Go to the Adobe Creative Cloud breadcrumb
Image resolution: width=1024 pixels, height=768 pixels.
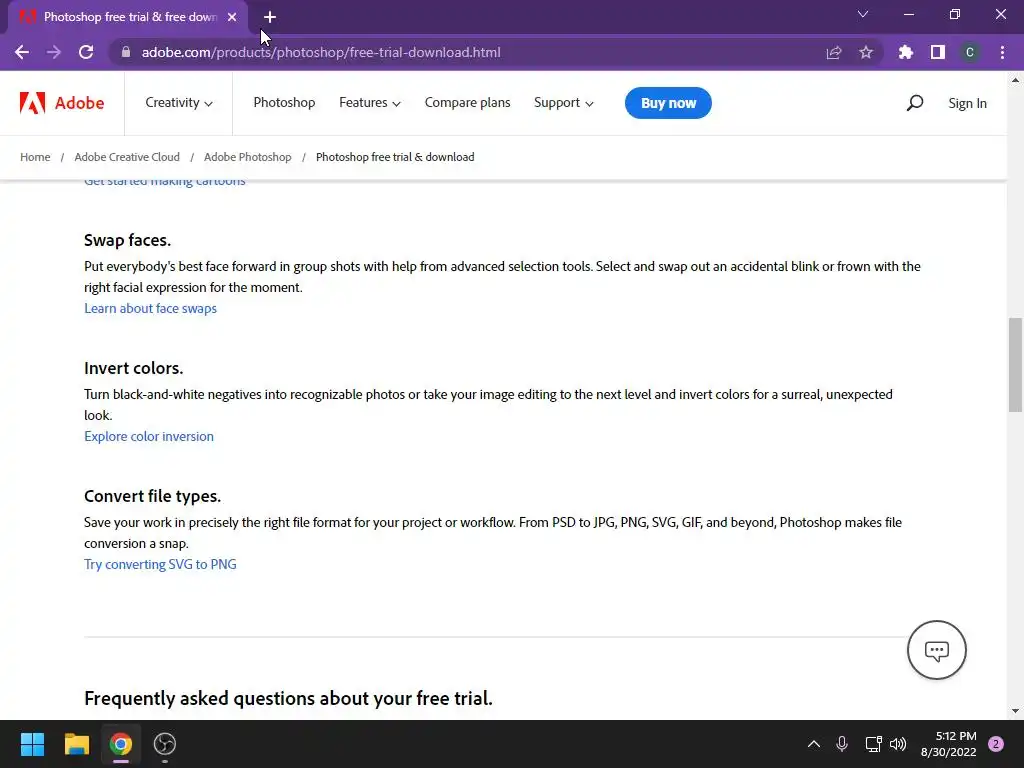coord(127,157)
